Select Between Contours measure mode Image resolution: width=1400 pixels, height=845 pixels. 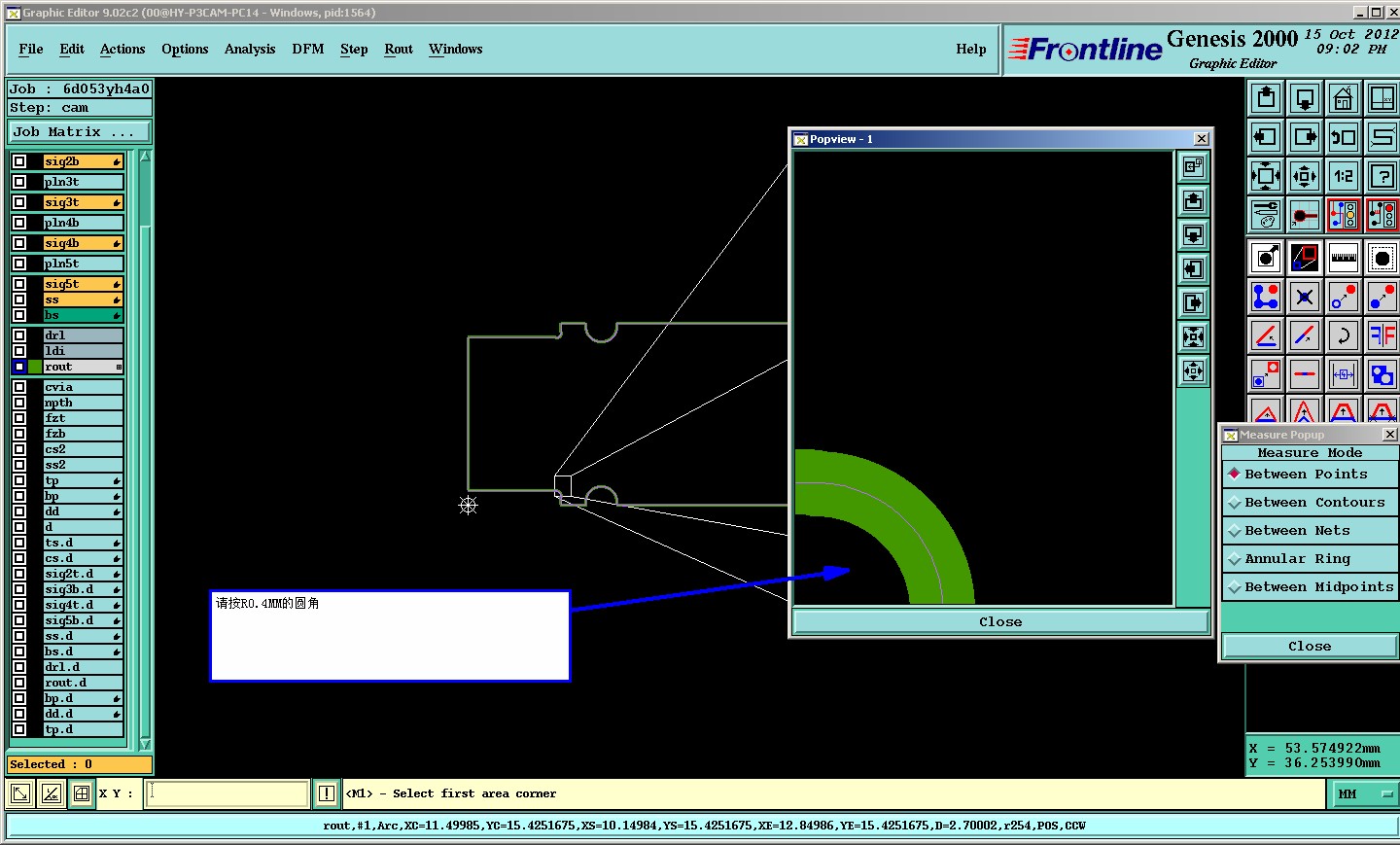pos(1310,503)
